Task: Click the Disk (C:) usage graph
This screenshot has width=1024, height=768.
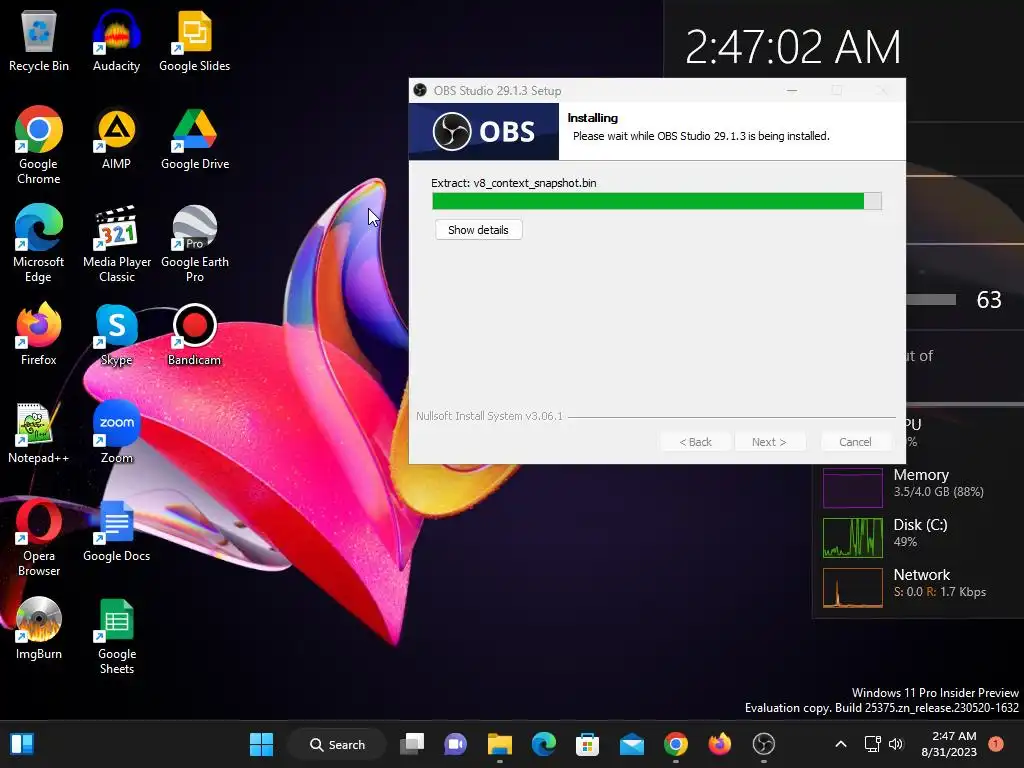Action: (x=853, y=537)
